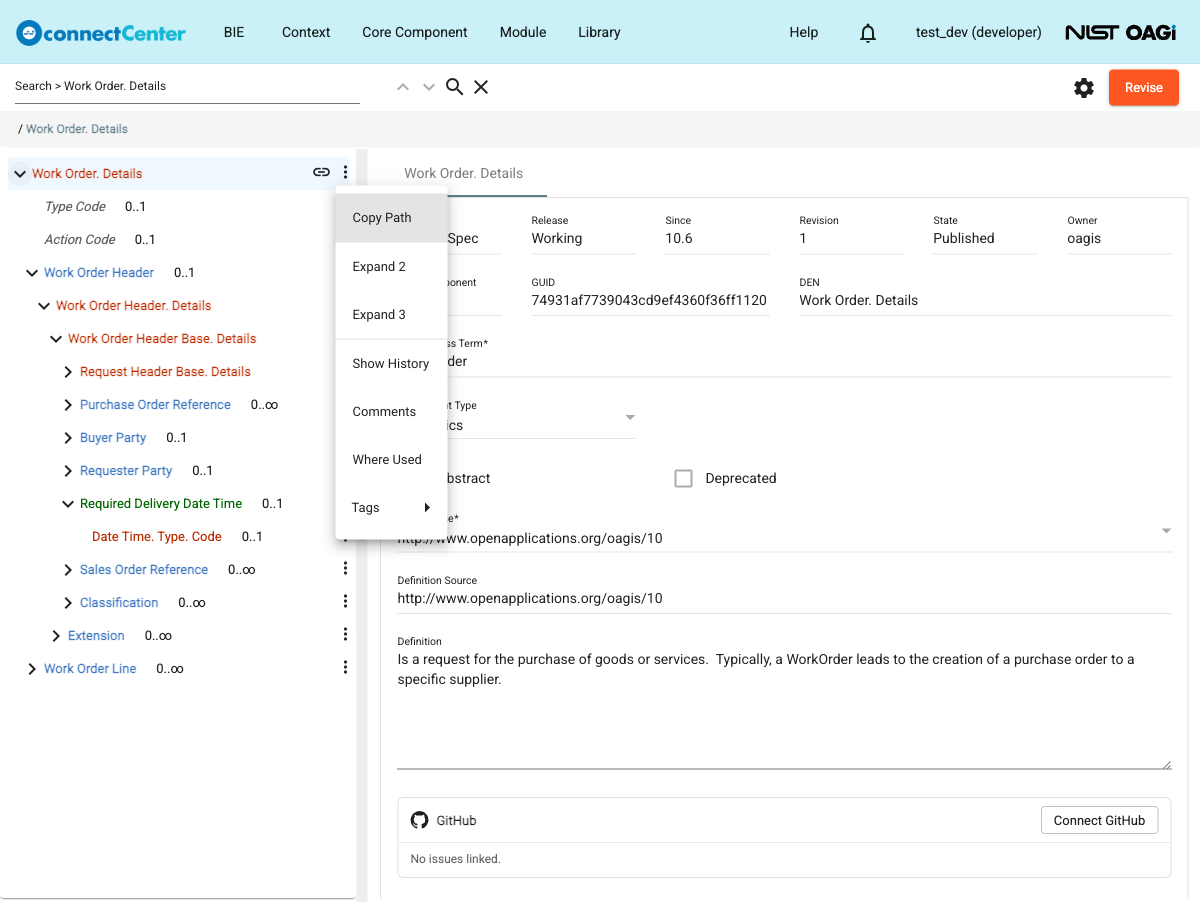Expand the Sales Order Reference node

point(68,570)
